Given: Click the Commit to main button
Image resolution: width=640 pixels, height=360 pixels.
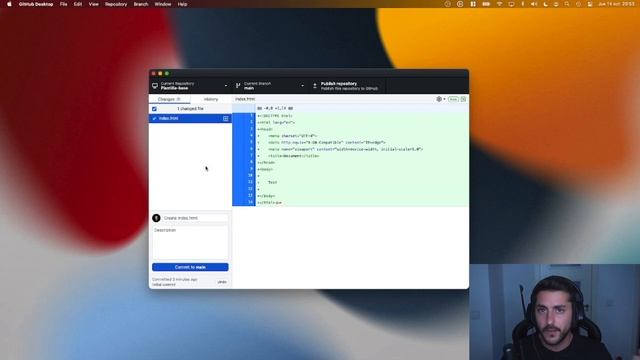Looking at the screenshot, I should 190,267.
